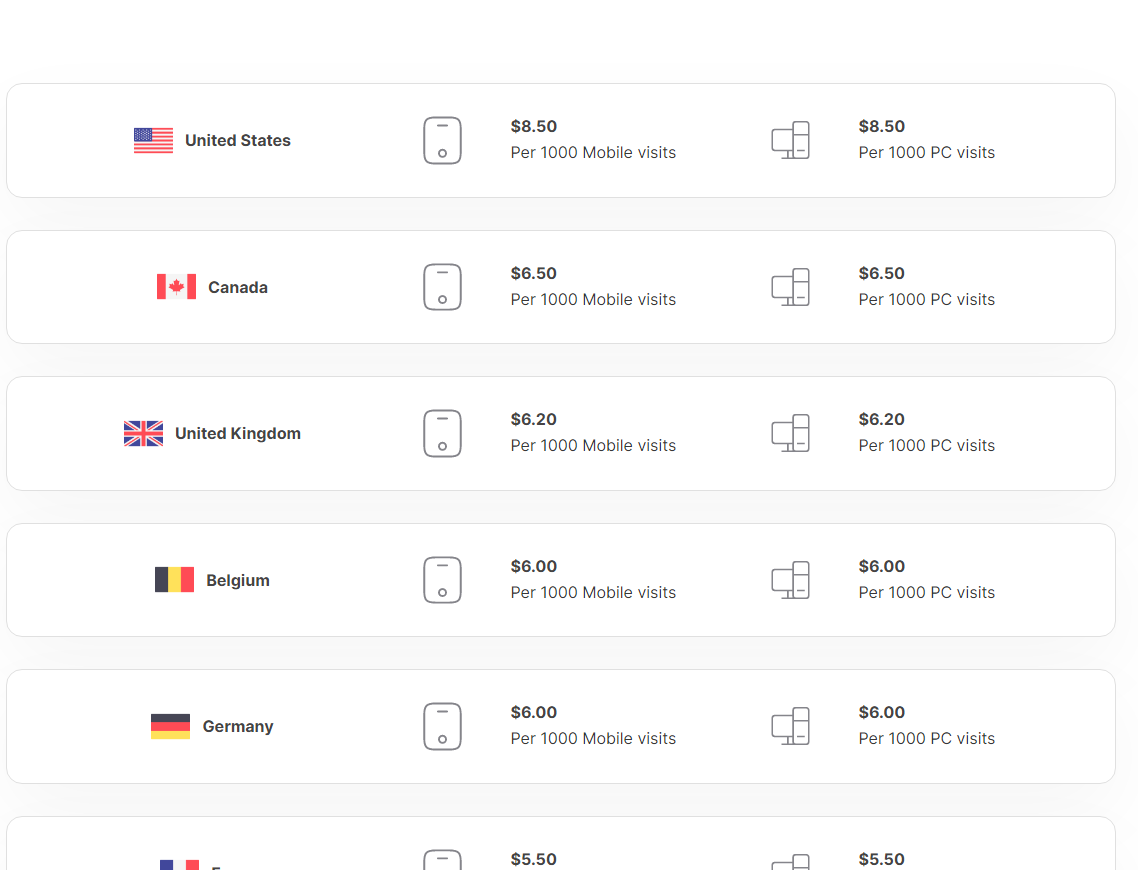Image resolution: width=1138 pixels, height=870 pixels.
Task: Click the Canada flag icon
Action: click(x=176, y=287)
